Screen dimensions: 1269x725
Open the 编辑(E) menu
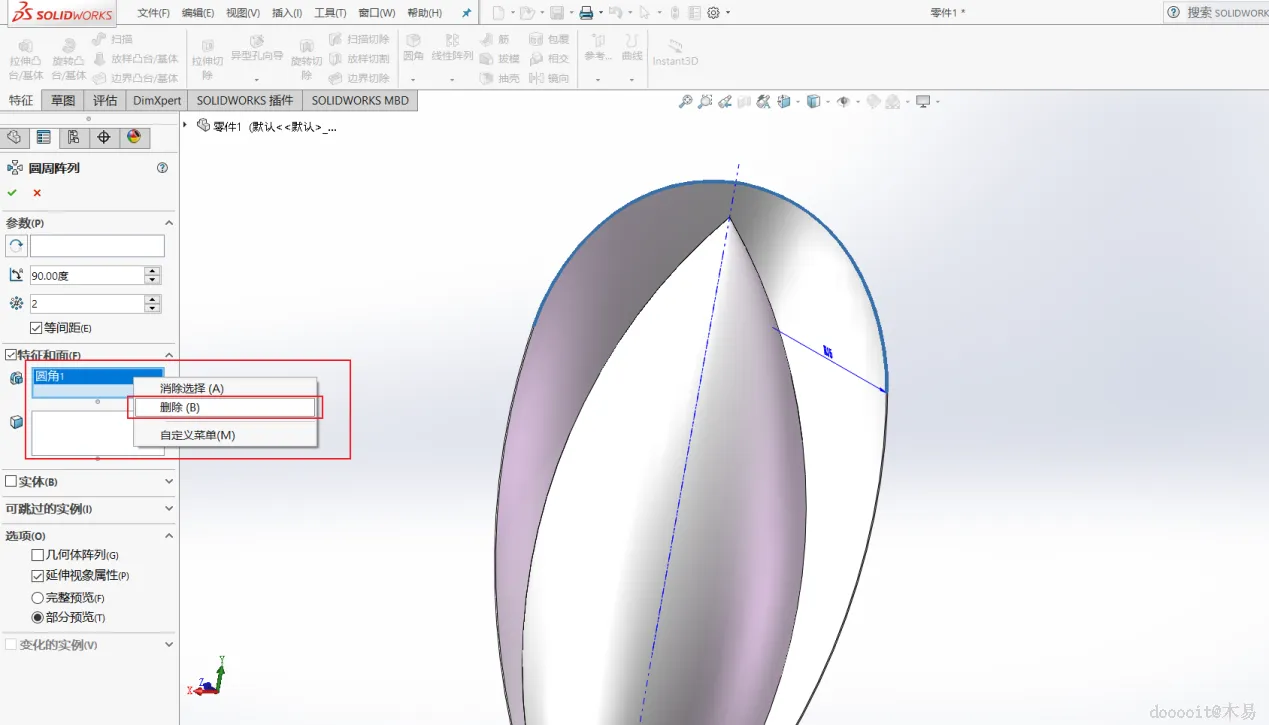point(198,13)
